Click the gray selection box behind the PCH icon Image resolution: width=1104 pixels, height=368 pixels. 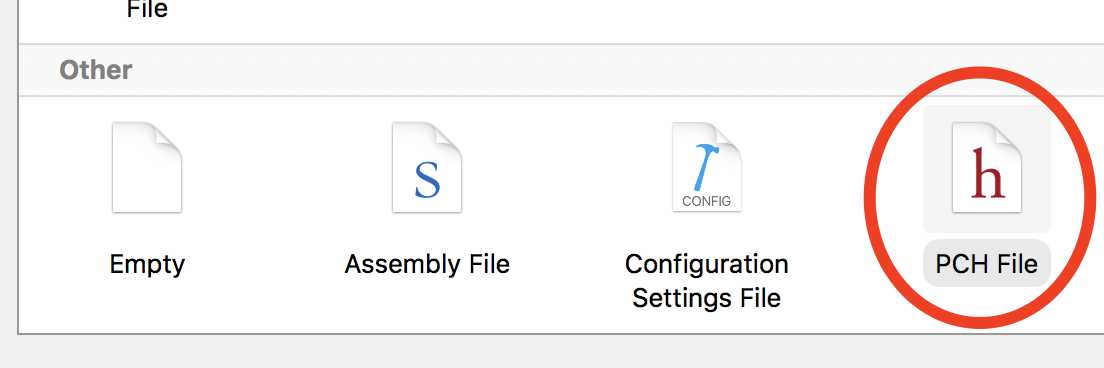[x=986, y=169]
